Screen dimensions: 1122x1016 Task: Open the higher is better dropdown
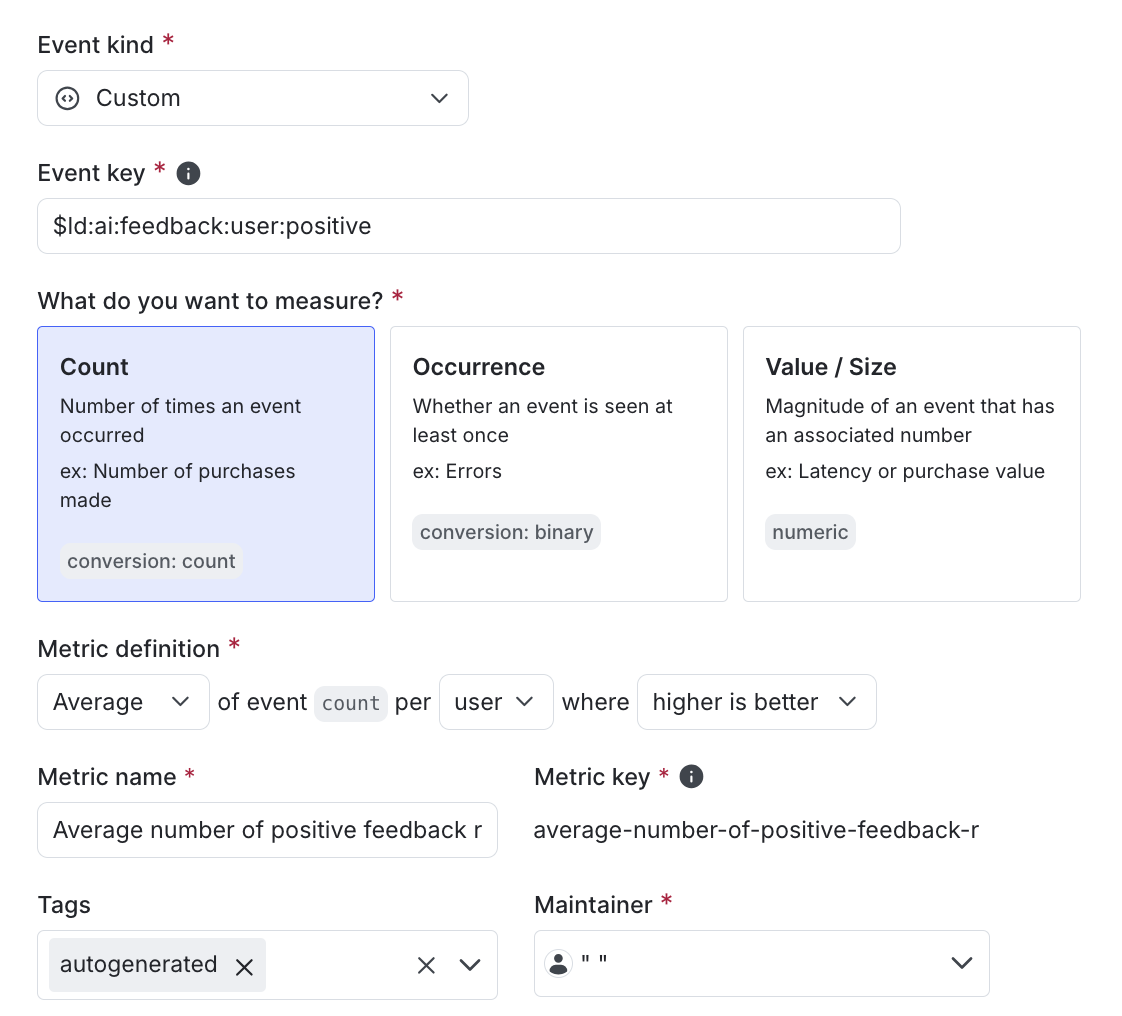[756, 702]
